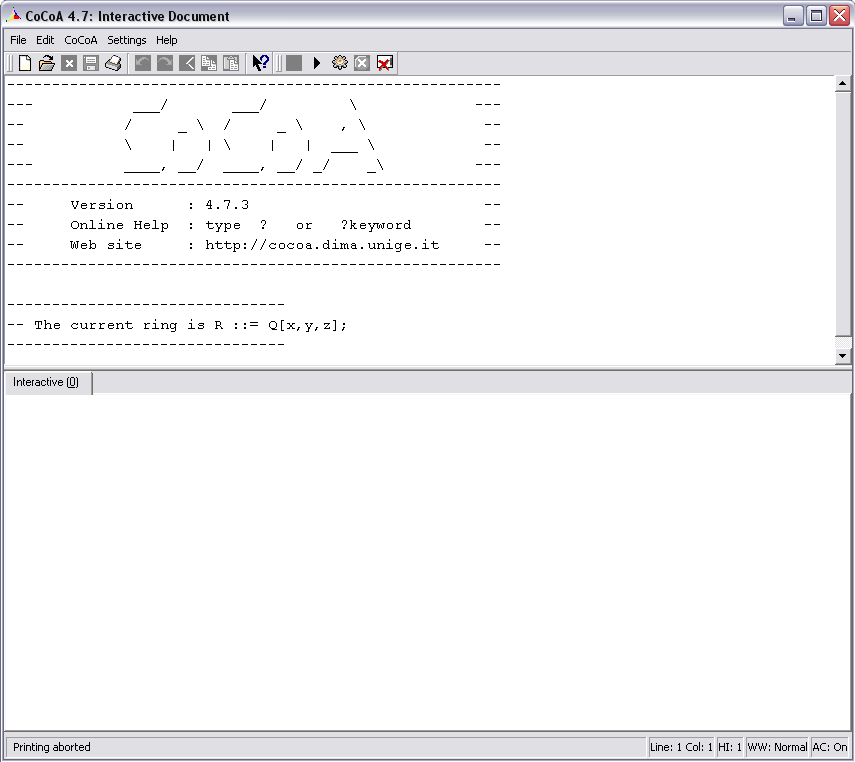This screenshot has width=855, height=762.
Task: Click the CoCoA app icon in title bar
Action: pyautogui.click(x=13, y=15)
